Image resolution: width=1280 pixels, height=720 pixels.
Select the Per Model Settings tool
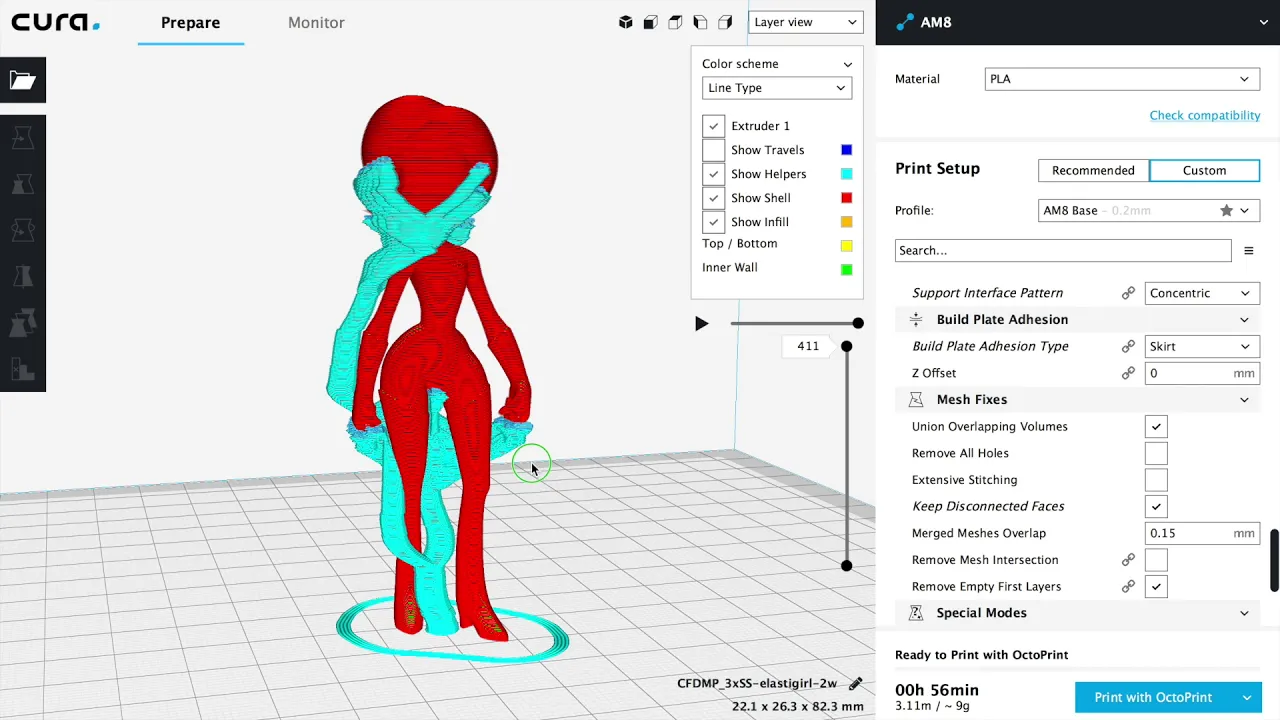pyautogui.click(x=22, y=323)
